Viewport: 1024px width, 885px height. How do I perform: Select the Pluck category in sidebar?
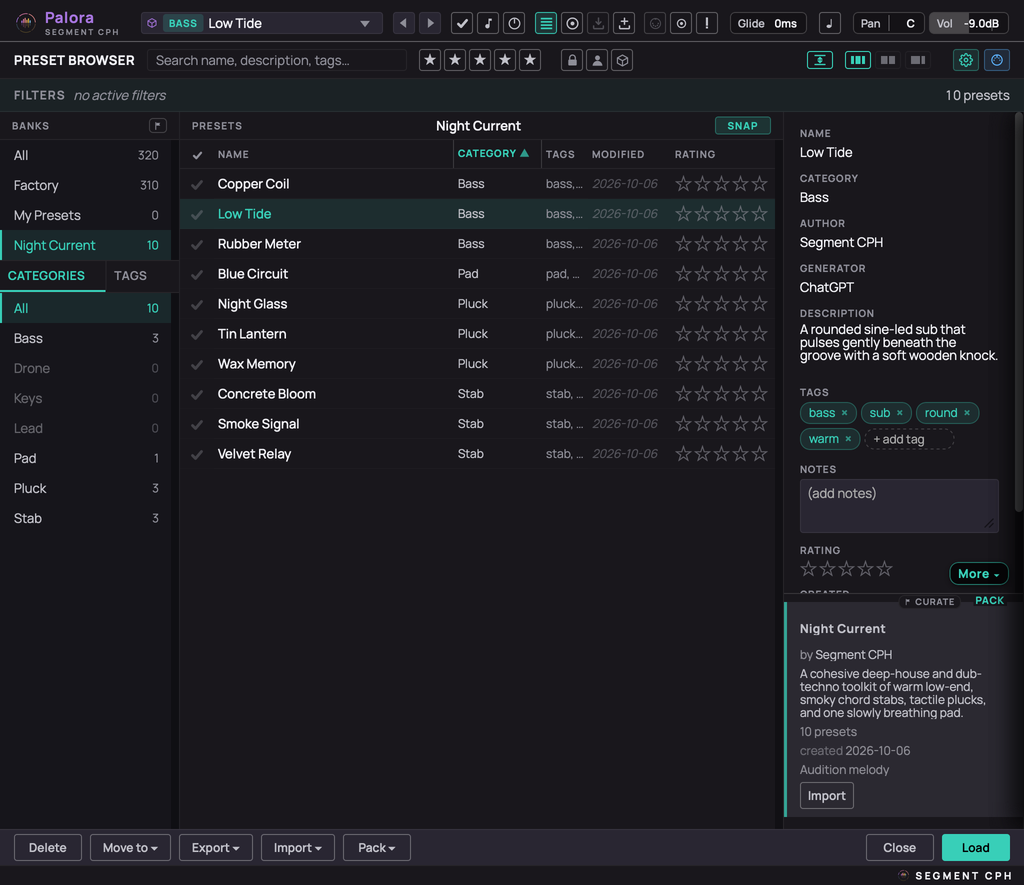(x=86, y=489)
